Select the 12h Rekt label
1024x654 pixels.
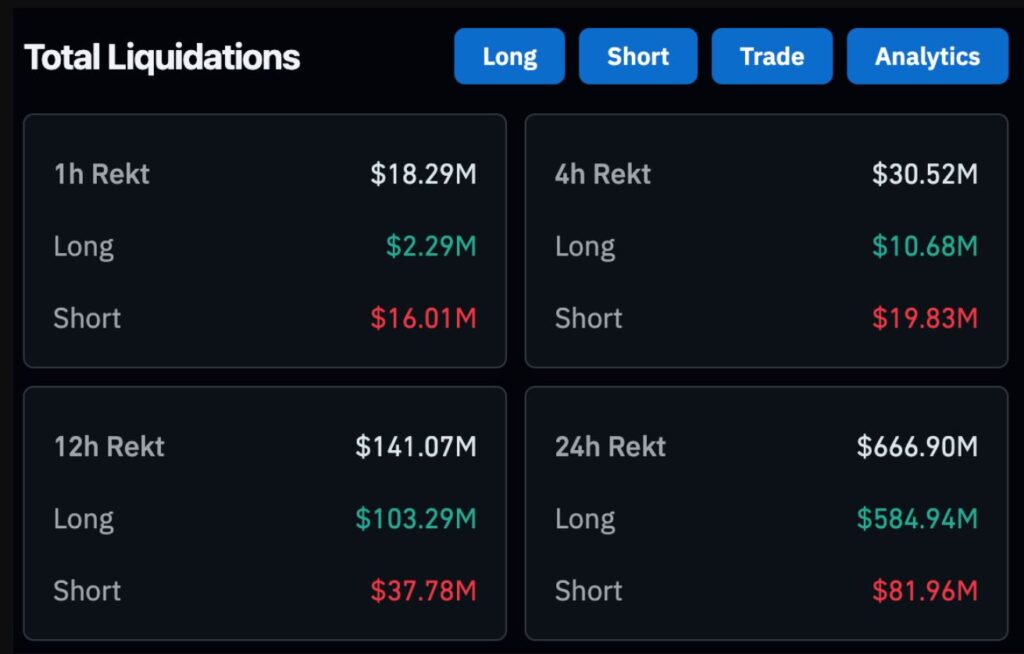(x=109, y=446)
